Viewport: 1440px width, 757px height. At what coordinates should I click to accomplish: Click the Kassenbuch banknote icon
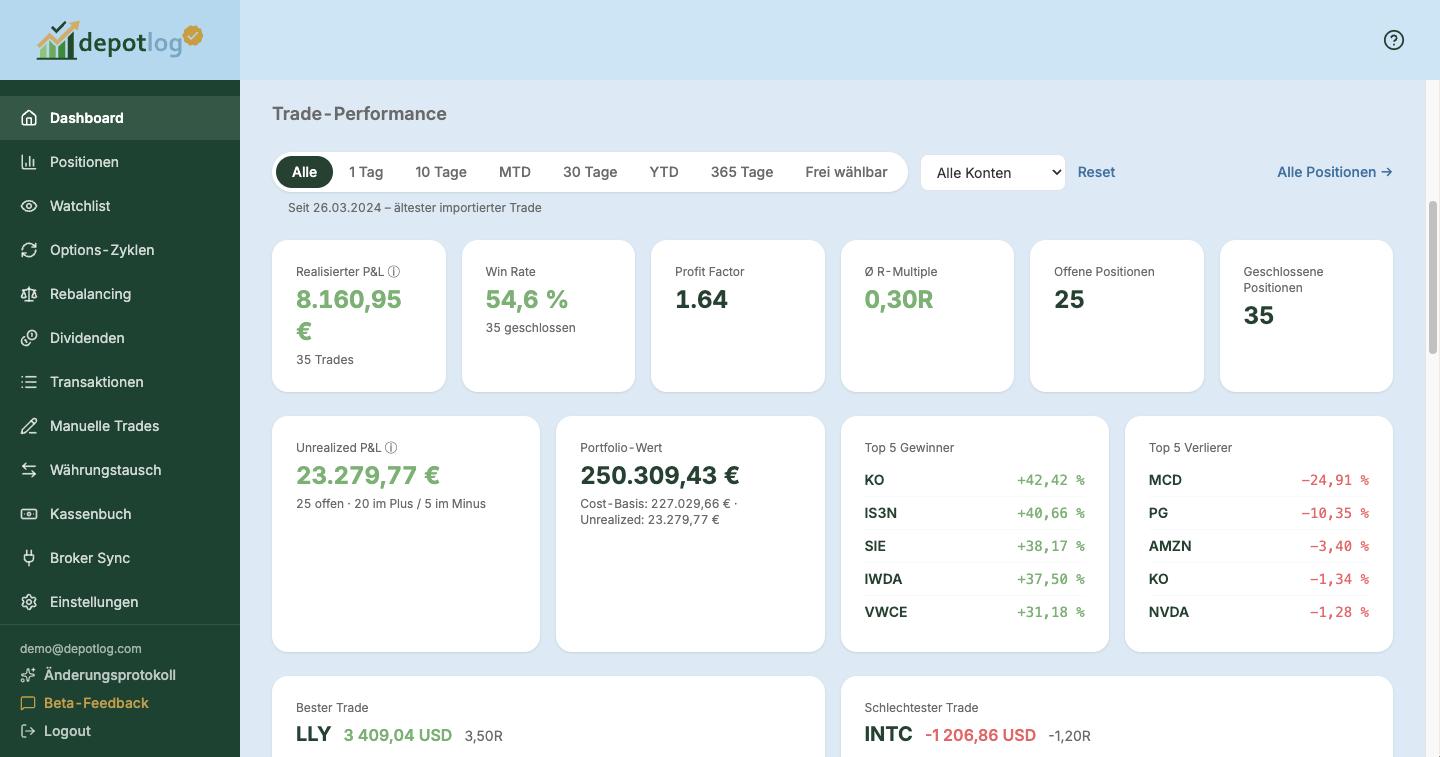pyautogui.click(x=29, y=514)
